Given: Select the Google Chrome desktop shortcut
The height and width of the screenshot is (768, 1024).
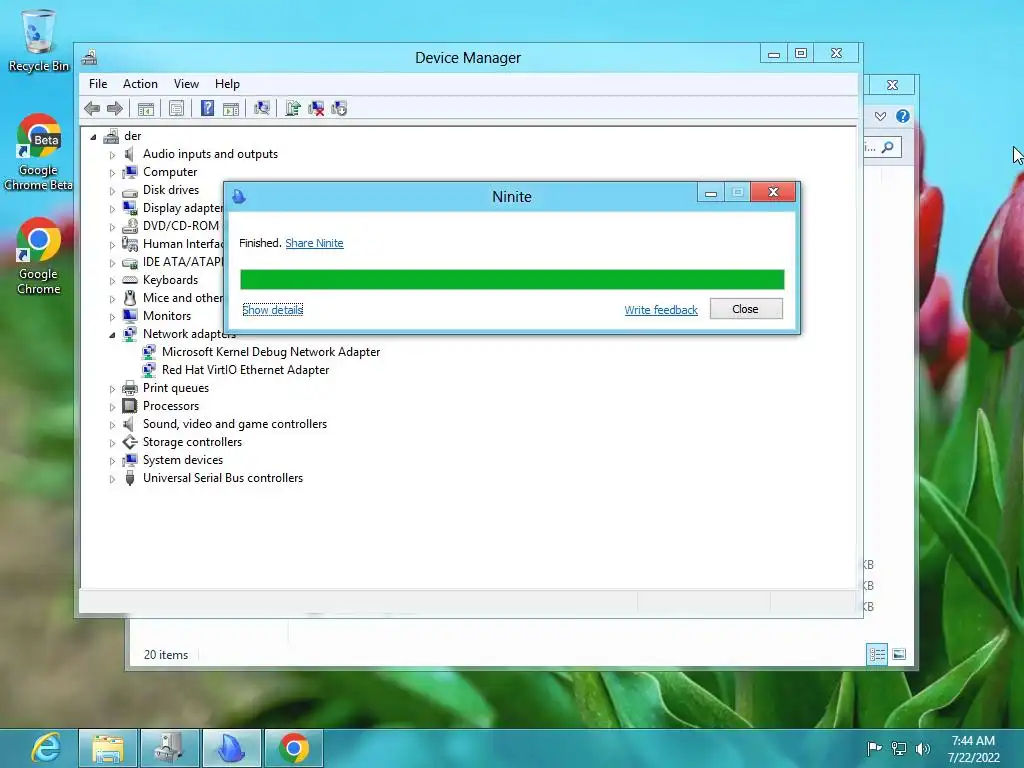Looking at the screenshot, I should coord(39,256).
